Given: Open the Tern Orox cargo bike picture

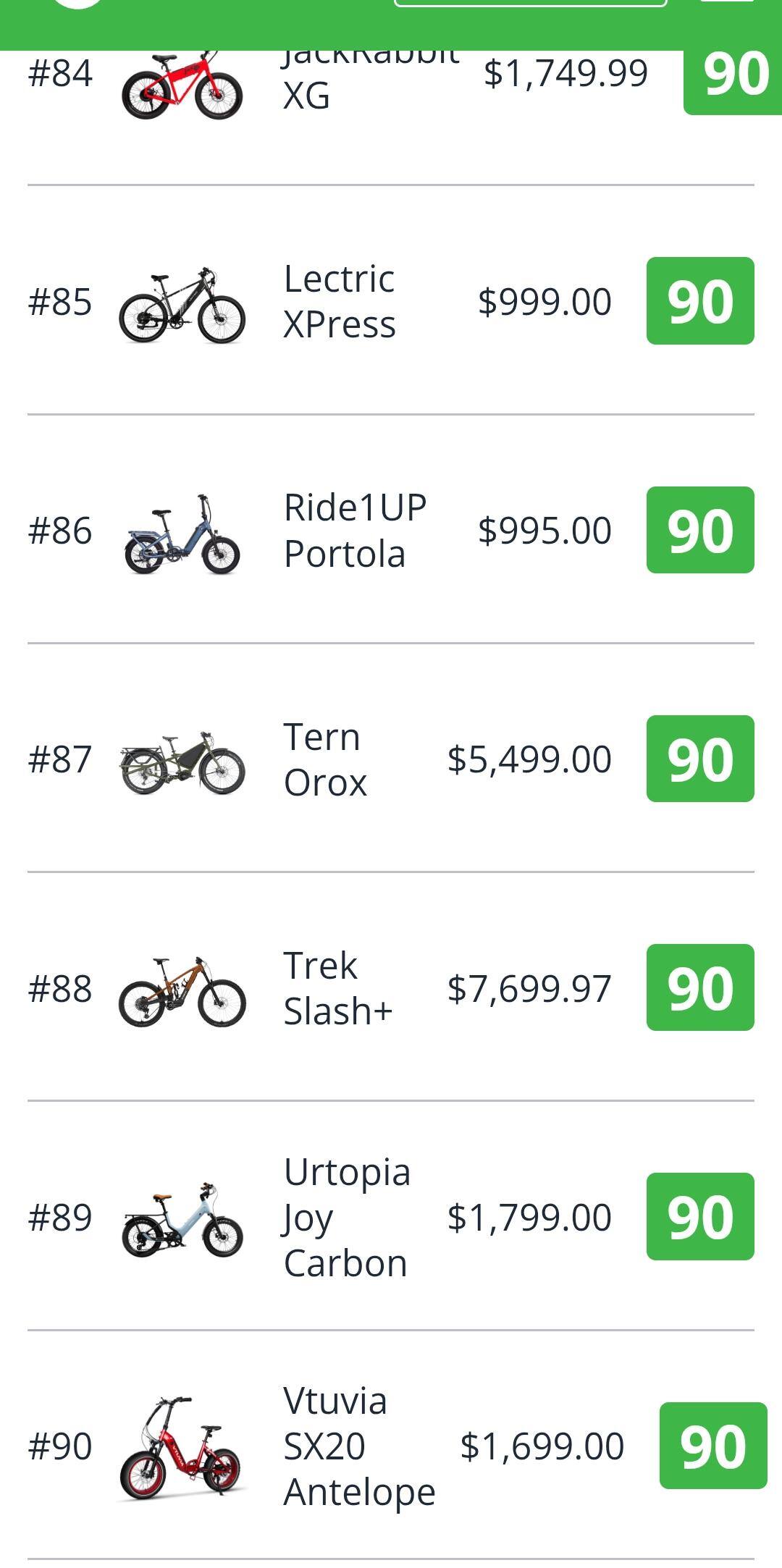Looking at the screenshot, I should [x=182, y=763].
